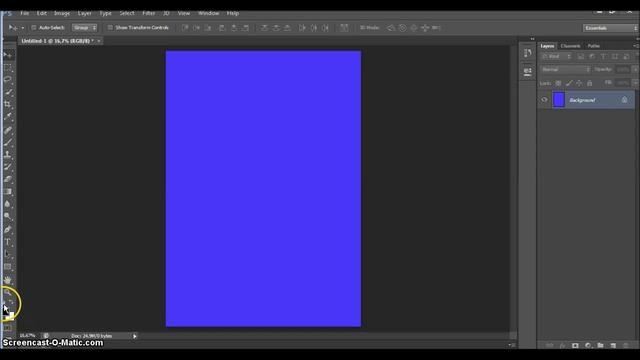Open the File menu
The height and width of the screenshot is (360, 640).
click(x=25, y=13)
